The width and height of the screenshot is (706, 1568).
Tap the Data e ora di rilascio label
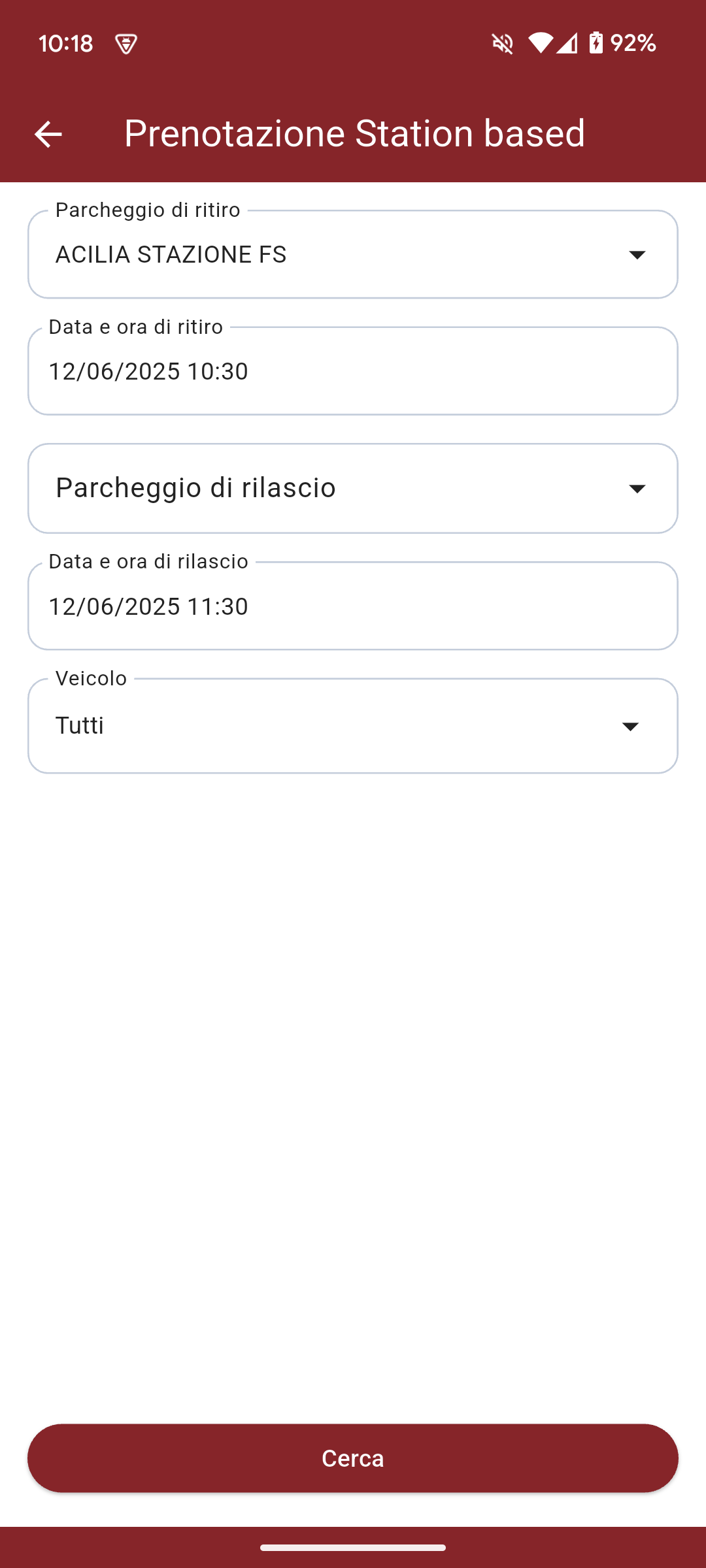[149, 562]
